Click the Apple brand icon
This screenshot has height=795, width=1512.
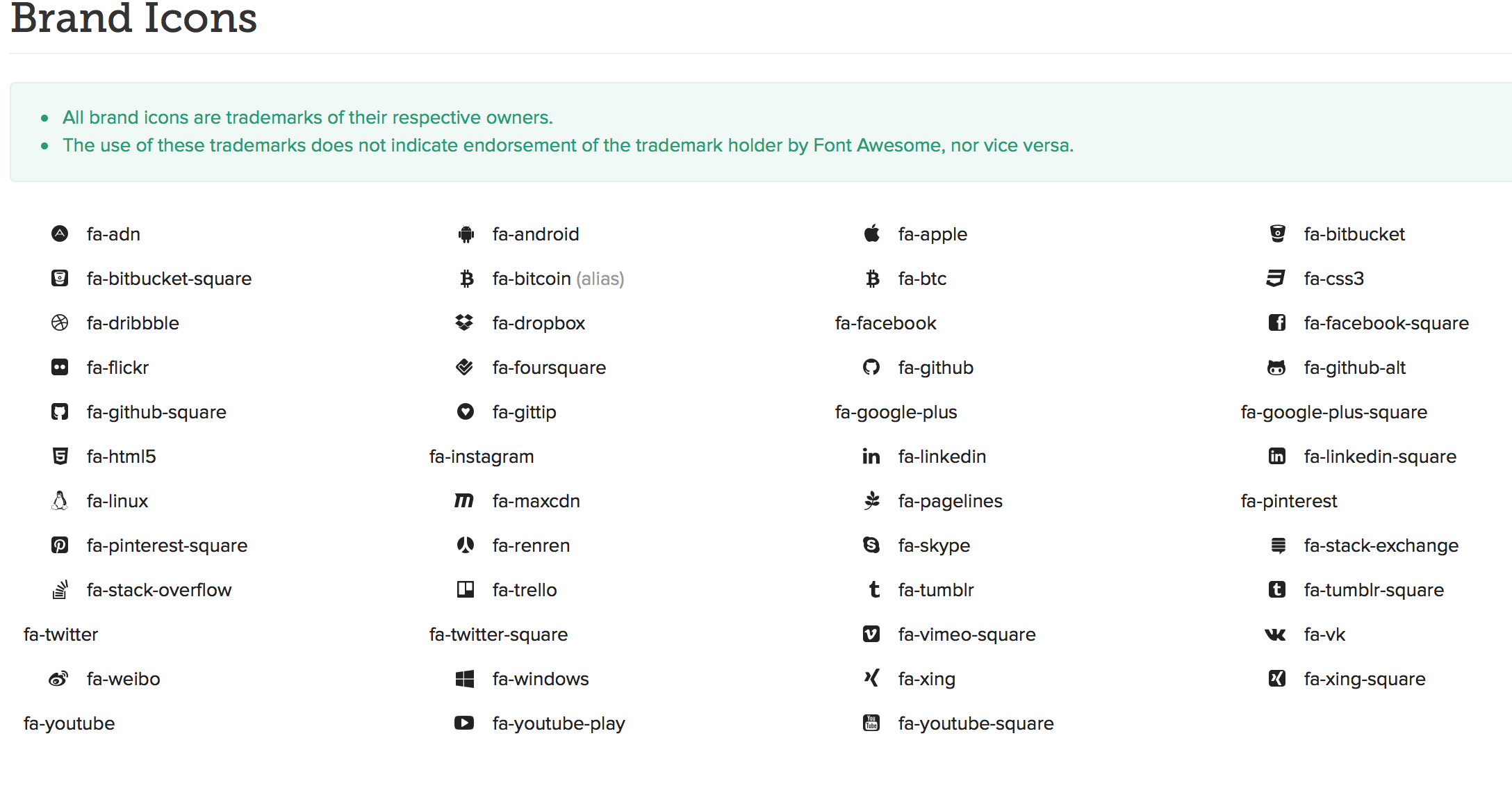(871, 233)
